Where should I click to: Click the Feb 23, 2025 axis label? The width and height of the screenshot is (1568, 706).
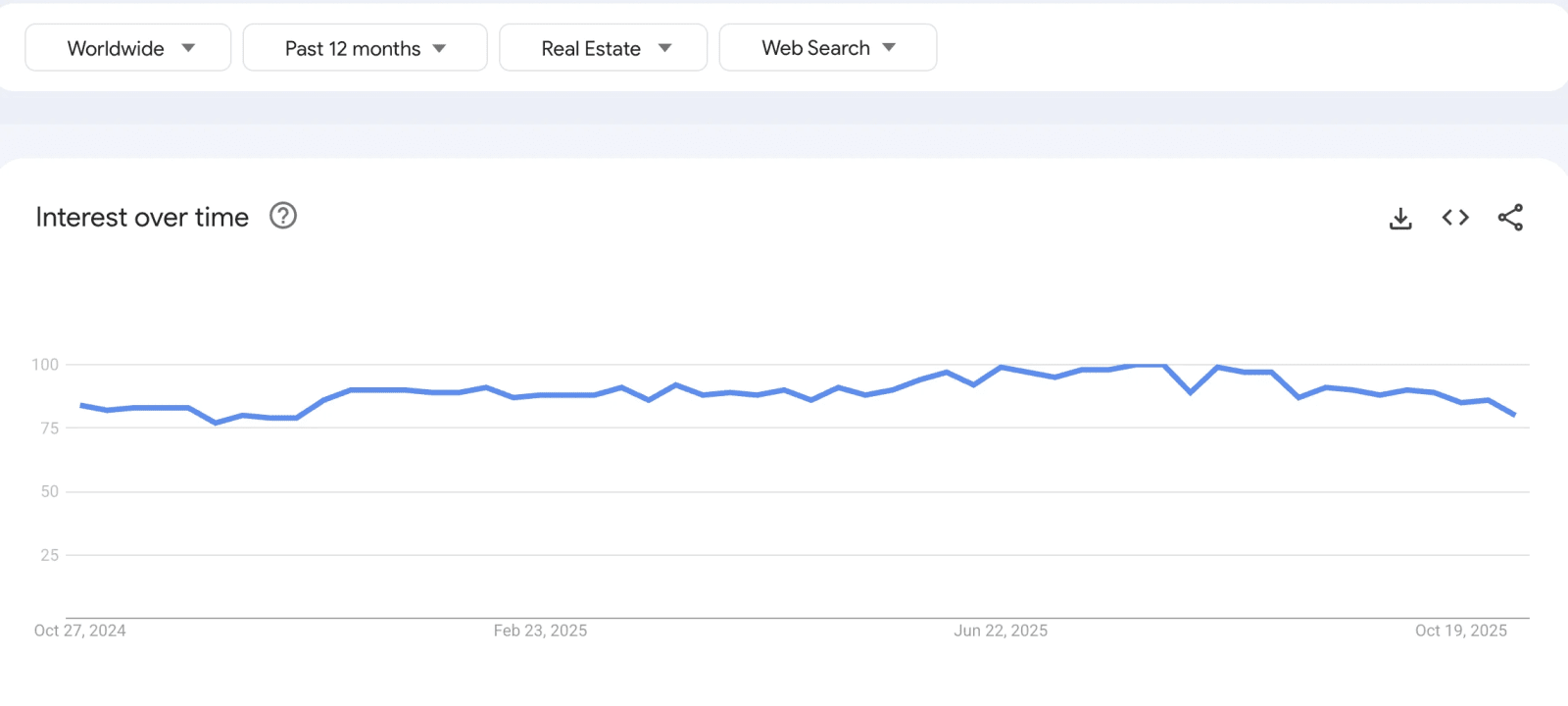point(540,630)
